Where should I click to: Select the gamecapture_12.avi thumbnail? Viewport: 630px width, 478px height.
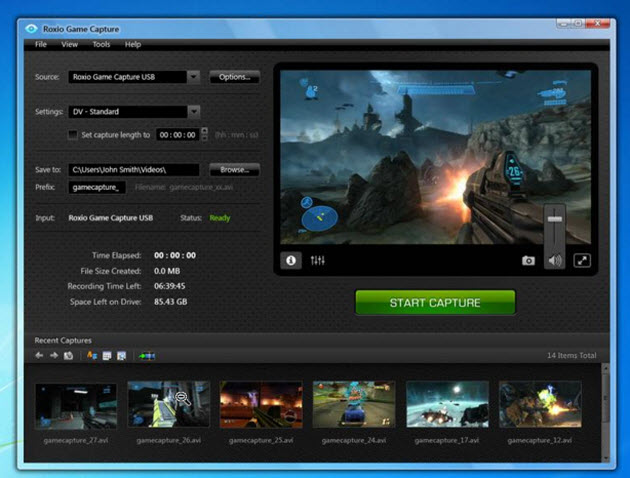[540, 404]
